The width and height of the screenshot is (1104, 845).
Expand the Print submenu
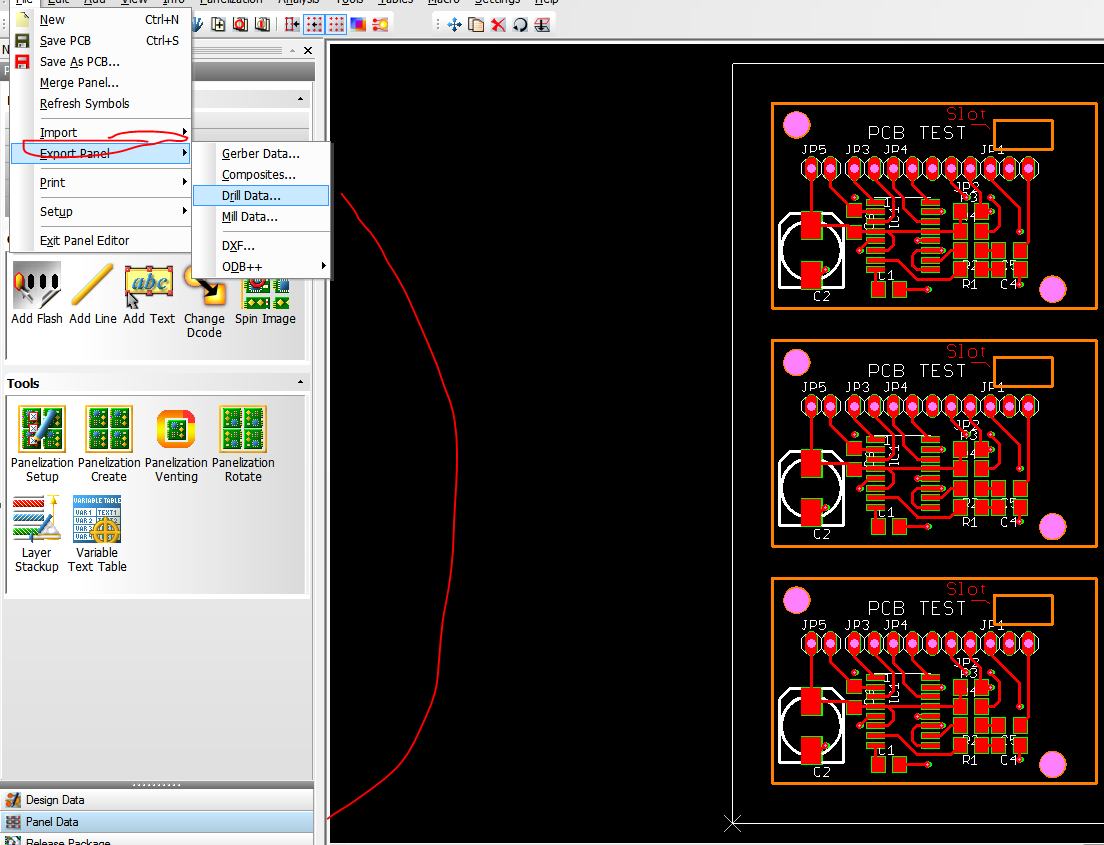click(x=101, y=182)
